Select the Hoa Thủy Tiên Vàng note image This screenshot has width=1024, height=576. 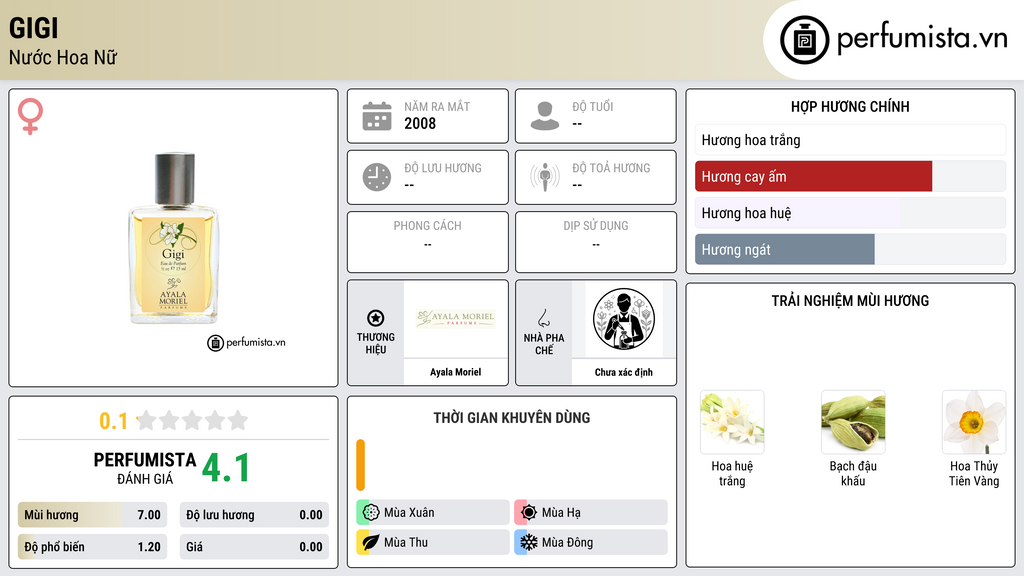click(974, 422)
